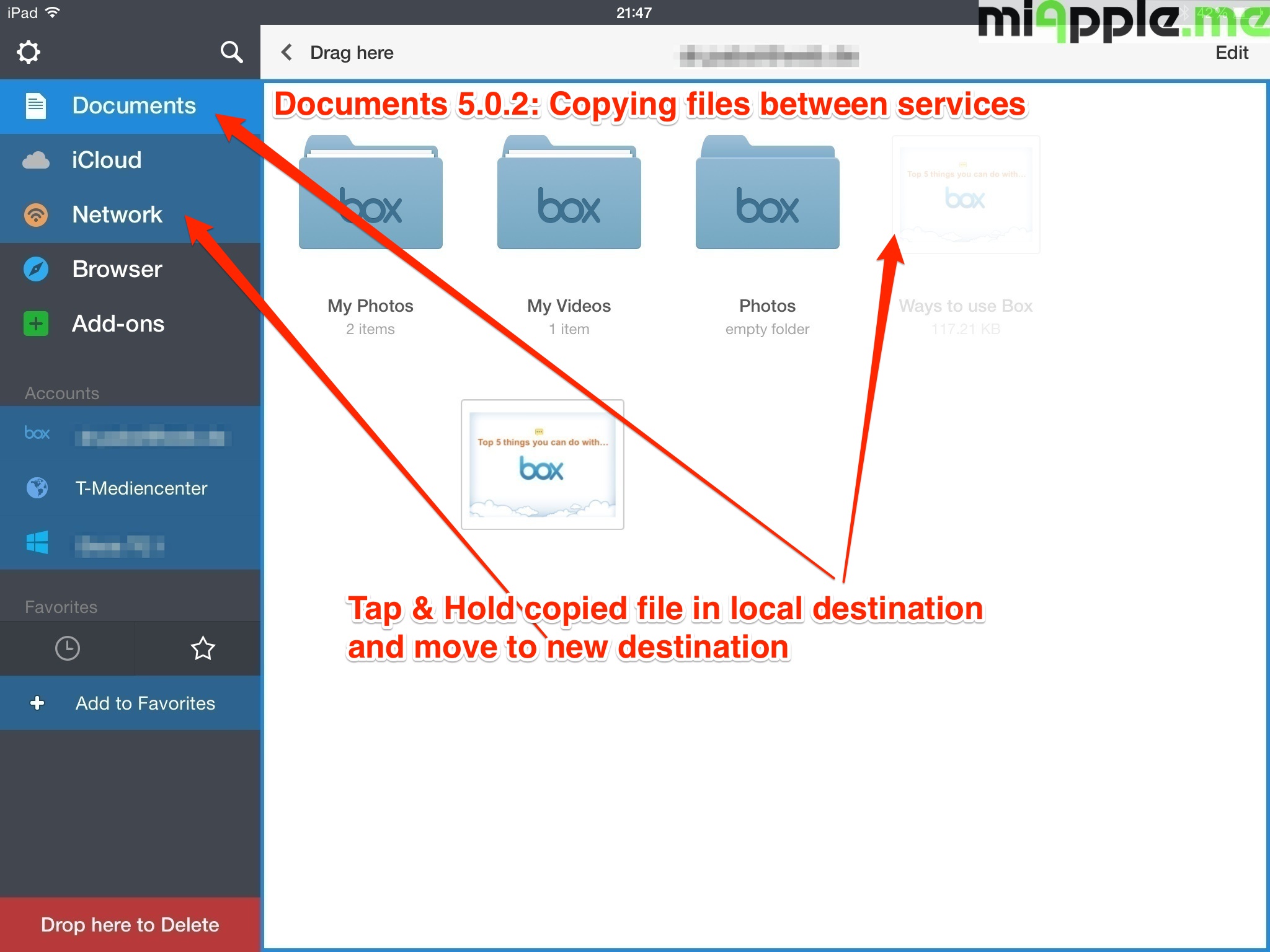This screenshot has height=952, width=1270.
Task: Select the dragged Box PDF thumbnail
Action: coord(542,465)
